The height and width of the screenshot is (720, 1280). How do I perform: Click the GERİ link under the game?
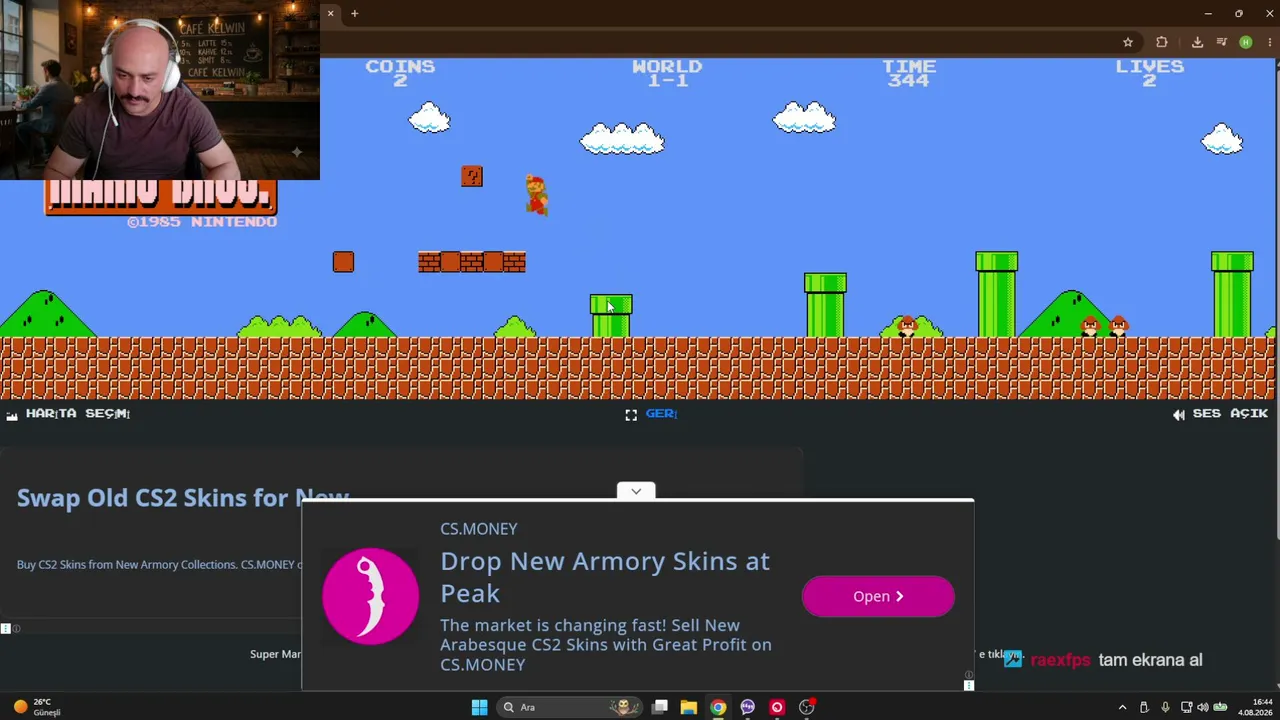tap(661, 414)
